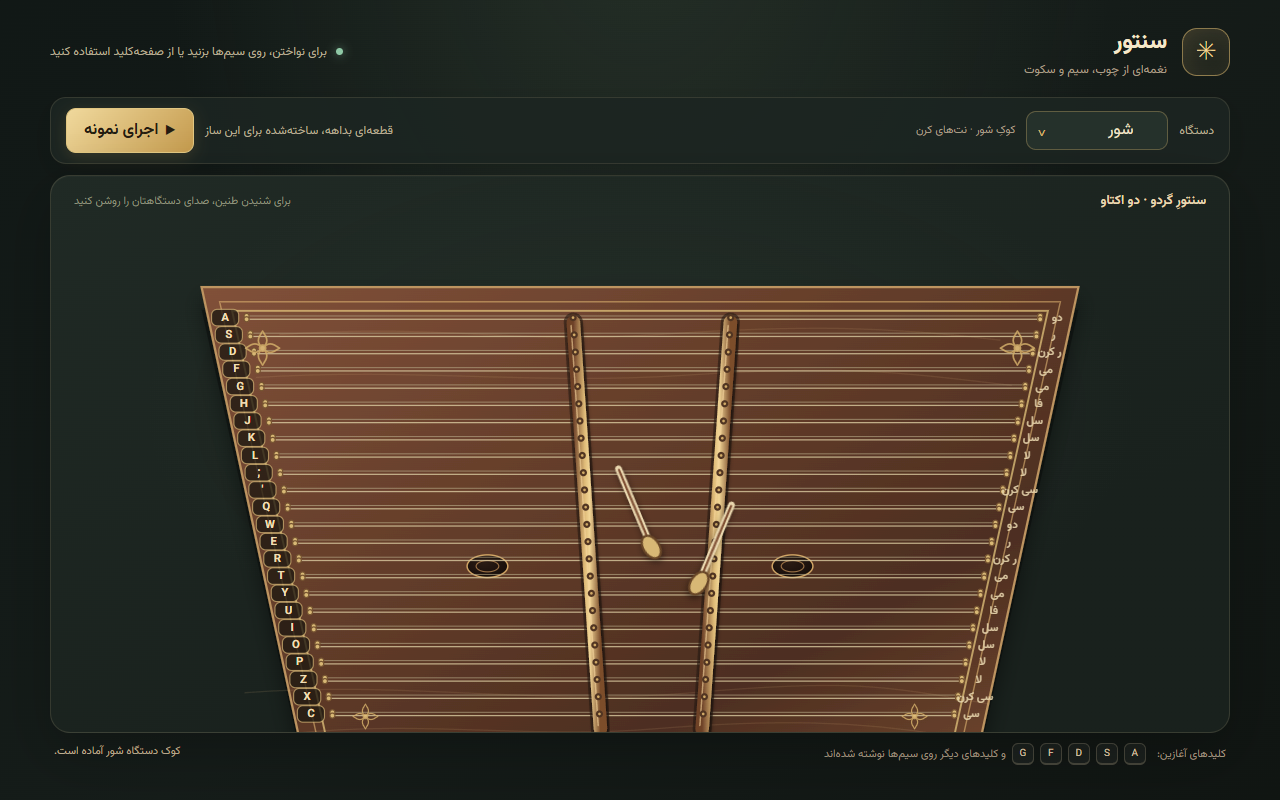This screenshot has height=800, width=1280.
Task: Click the text قطعه‌ای بداهه، ساخته‌شده برای این ساز
Action: 299,130
